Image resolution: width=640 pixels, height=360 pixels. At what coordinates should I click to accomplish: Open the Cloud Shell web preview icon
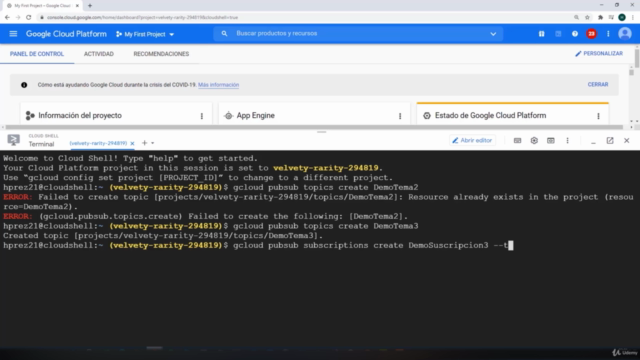551,140
